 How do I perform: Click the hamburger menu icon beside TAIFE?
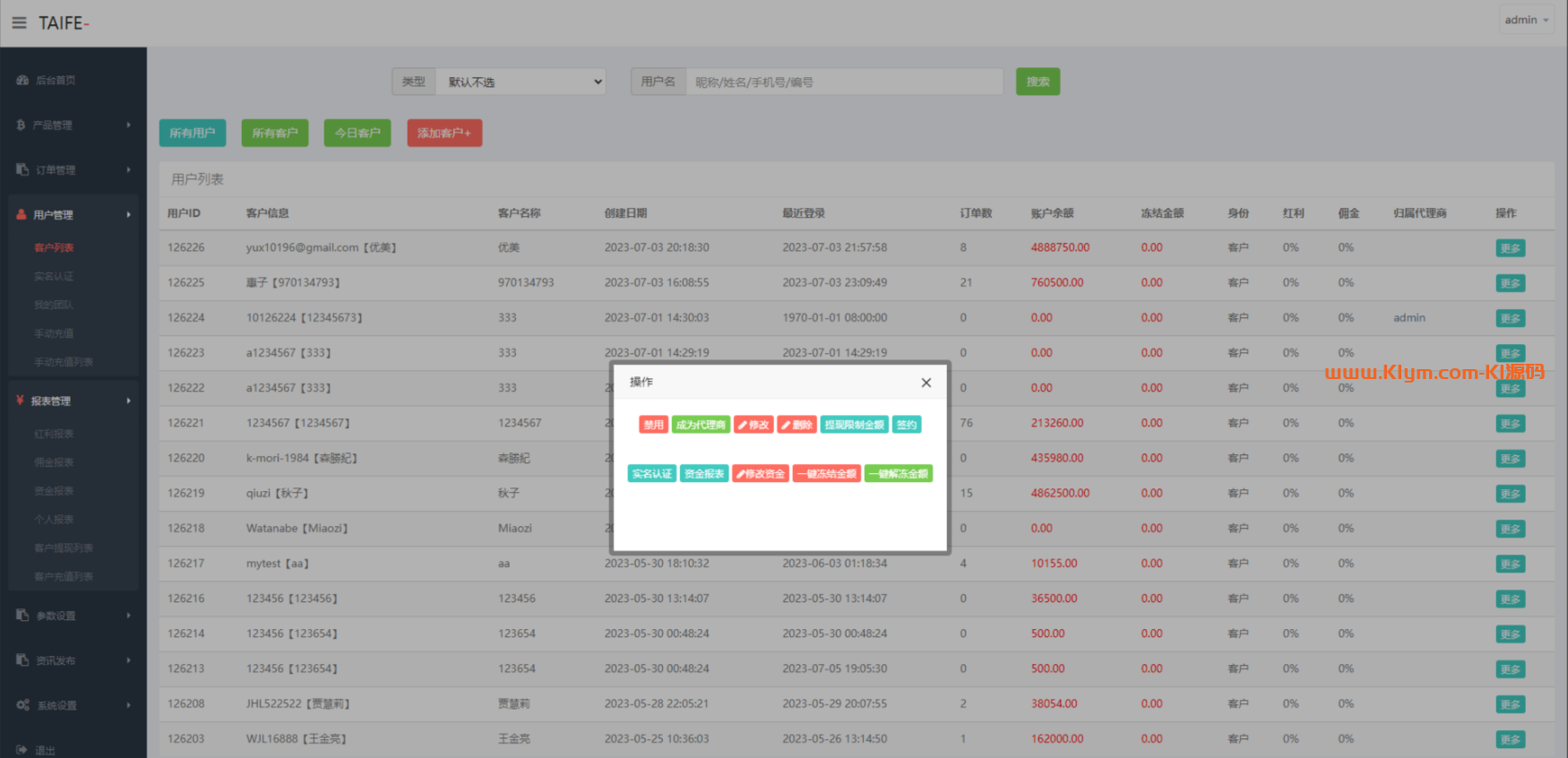[19, 23]
